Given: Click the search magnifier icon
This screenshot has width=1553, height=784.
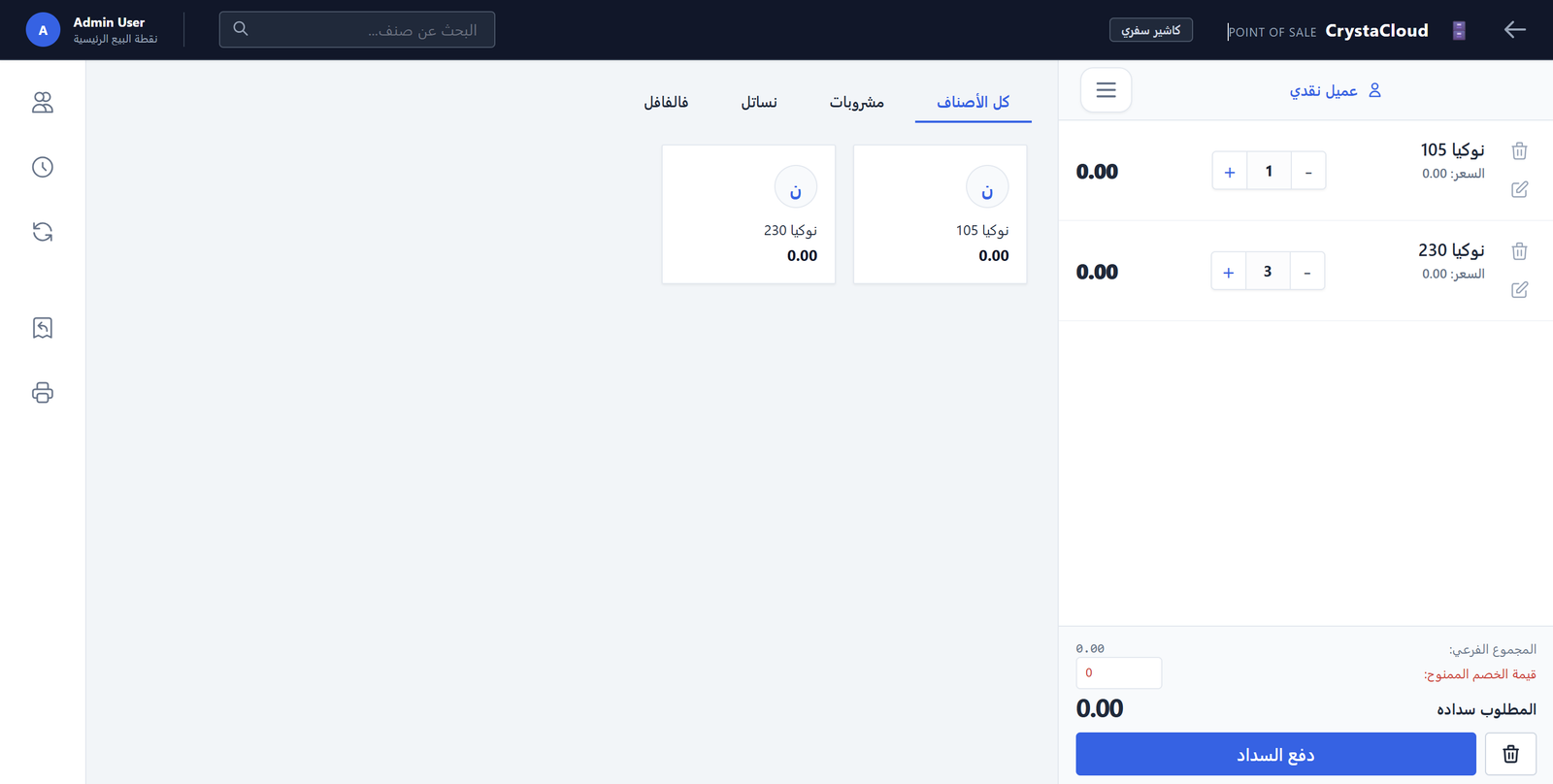Looking at the screenshot, I should tap(241, 29).
